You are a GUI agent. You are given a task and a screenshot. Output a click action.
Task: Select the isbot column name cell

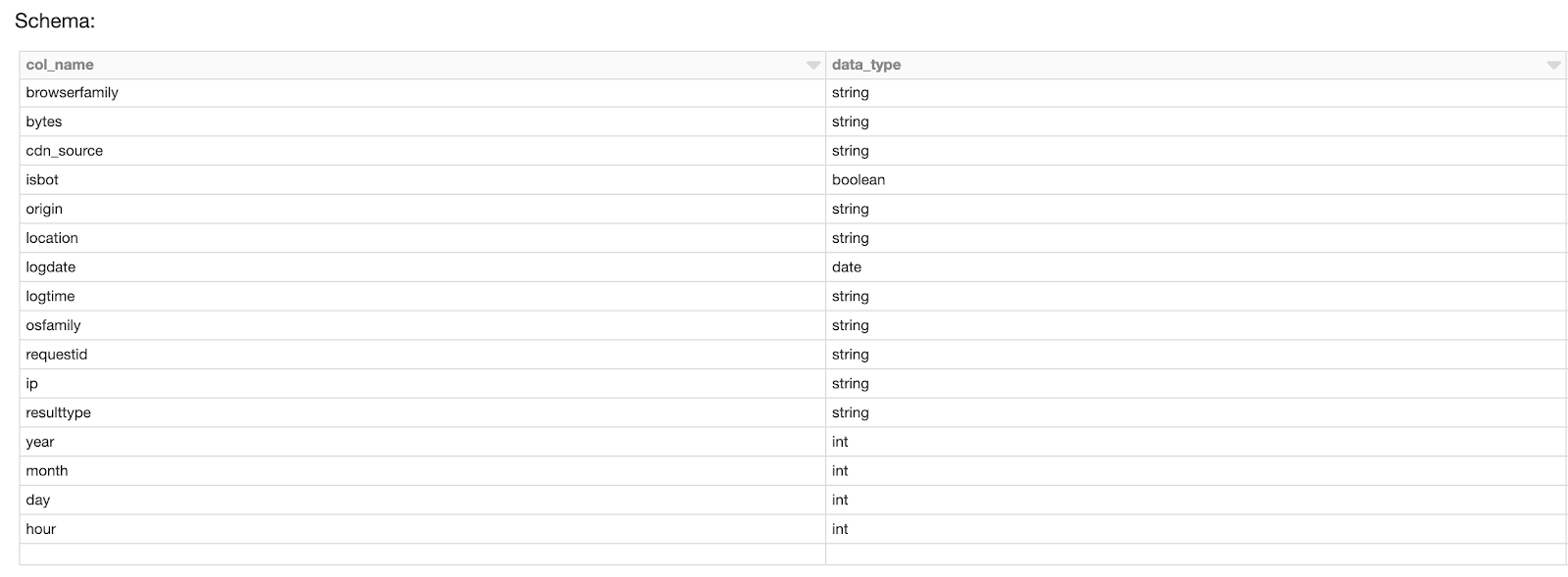(42, 180)
